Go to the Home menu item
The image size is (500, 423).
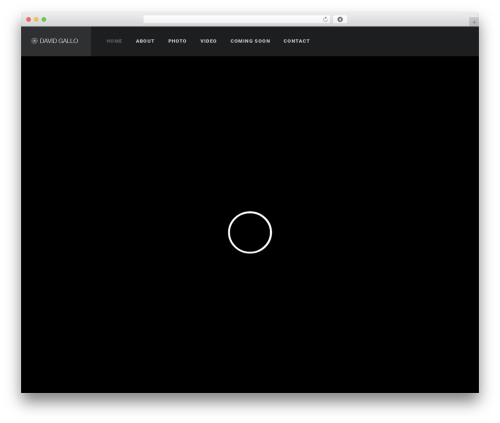pyautogui.click(x=114, y=41)
